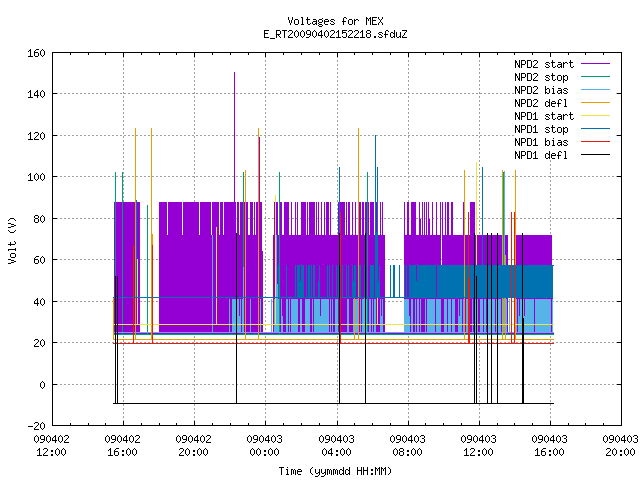Click the 'NPD1 bias' legend label
This screenshot has height=480, width=640.
point(541,142)
